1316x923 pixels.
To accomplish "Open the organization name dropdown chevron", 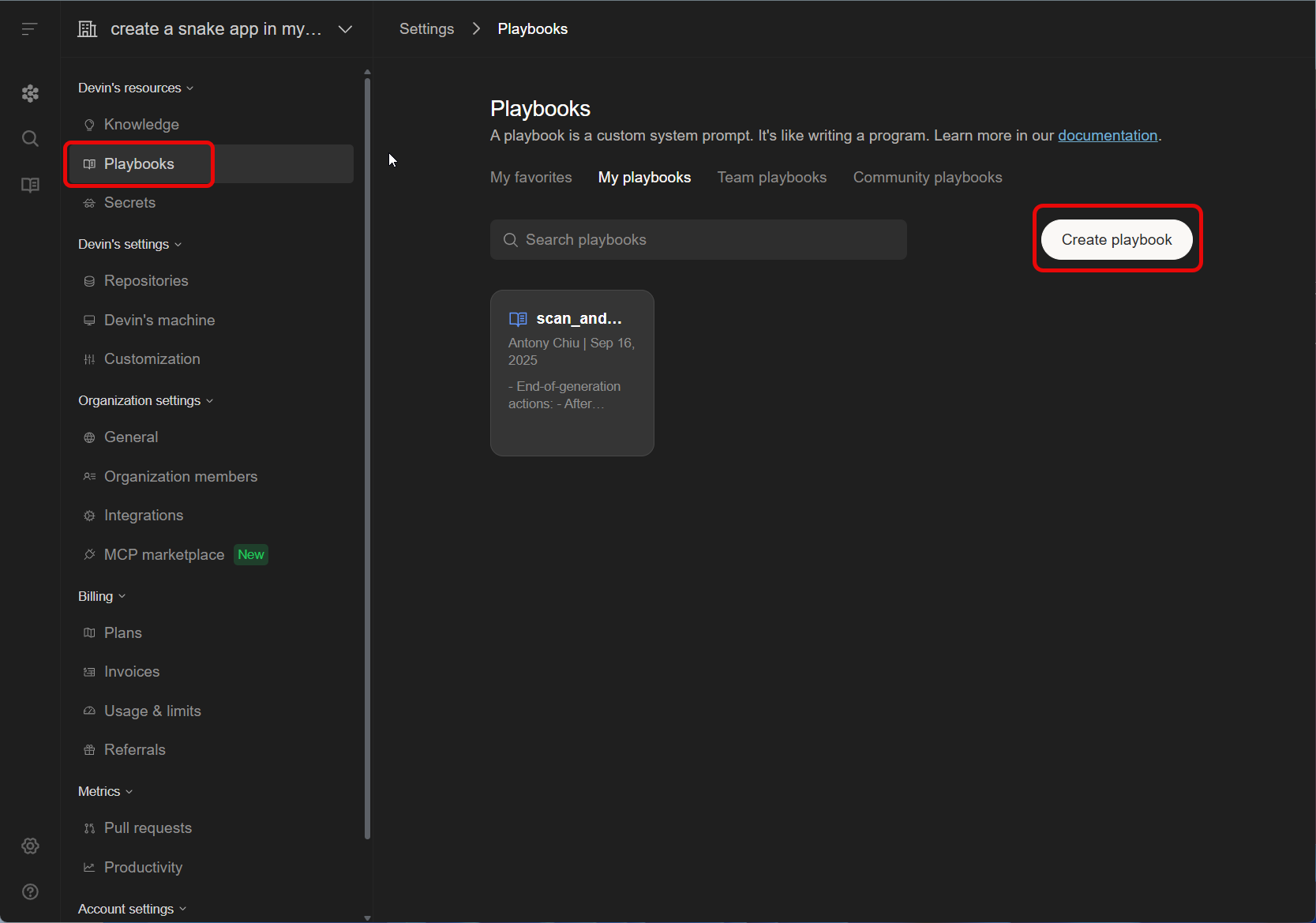I will click(345, 29).
